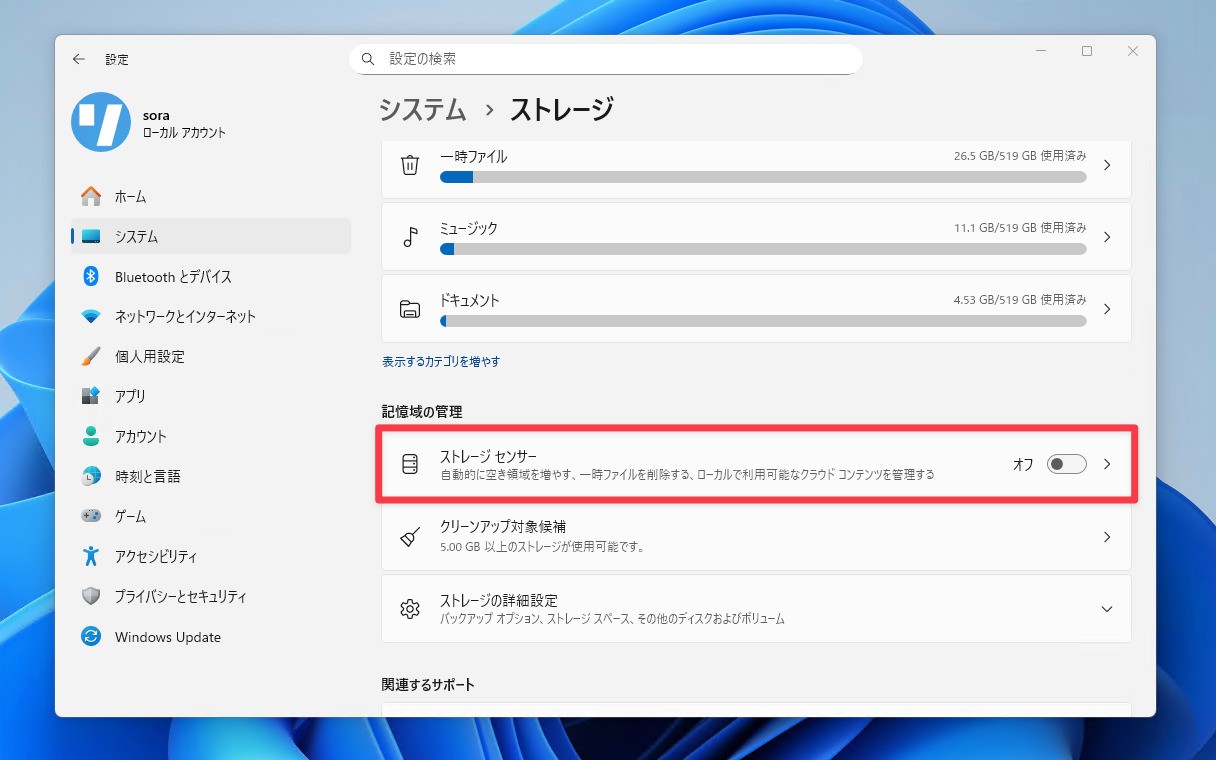This screenshot has height=760, width=1216.
Task: Click the プライバシーとセキュリティ shield icon
Action: point(91,596)
